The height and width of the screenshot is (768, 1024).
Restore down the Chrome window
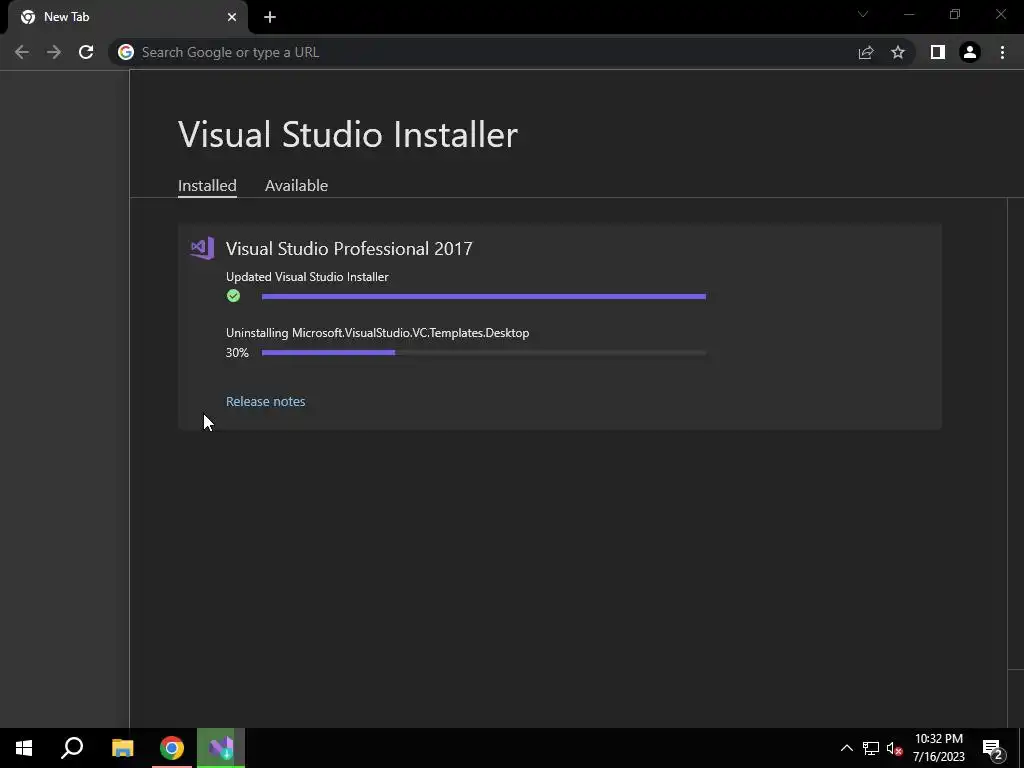coord(955,14)
